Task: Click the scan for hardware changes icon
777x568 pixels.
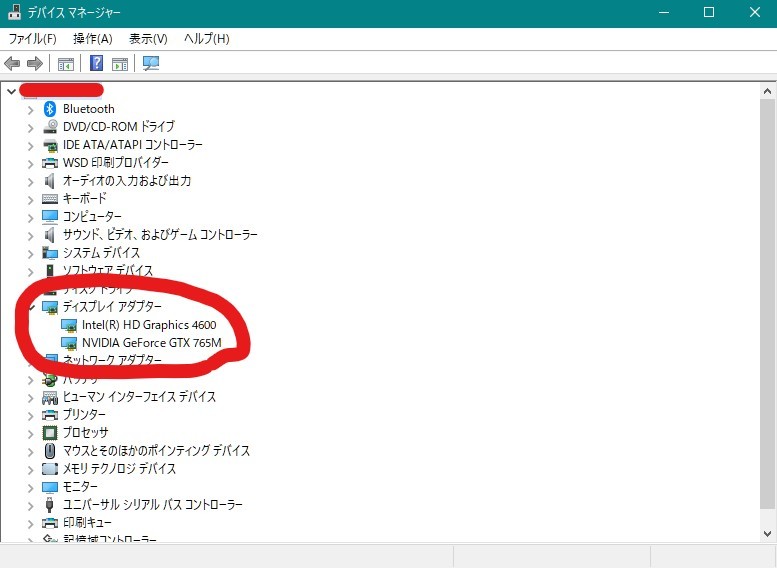Action: pyautogui.click(x=151, y=63)
